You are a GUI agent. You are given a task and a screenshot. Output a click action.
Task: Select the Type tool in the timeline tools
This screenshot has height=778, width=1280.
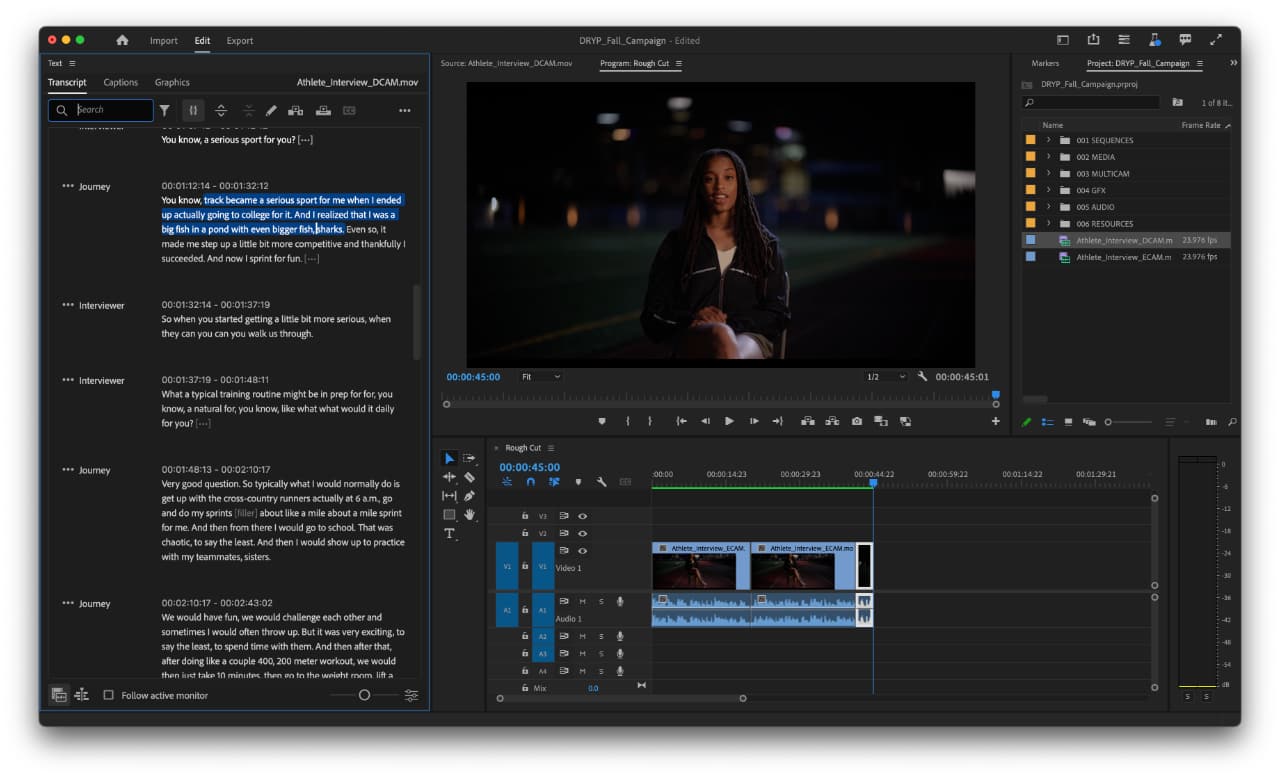tap(450, 532)
